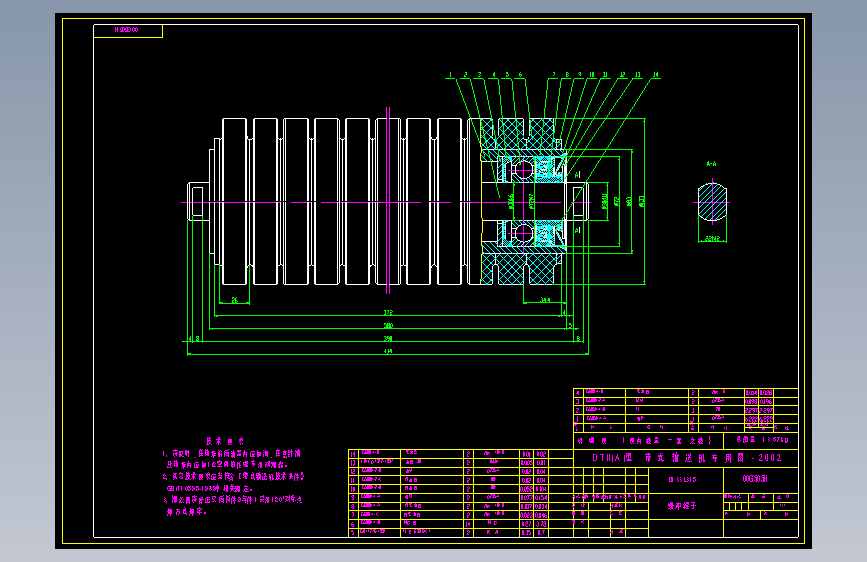Select part callout number 1 leader label

tap(451, 75)
